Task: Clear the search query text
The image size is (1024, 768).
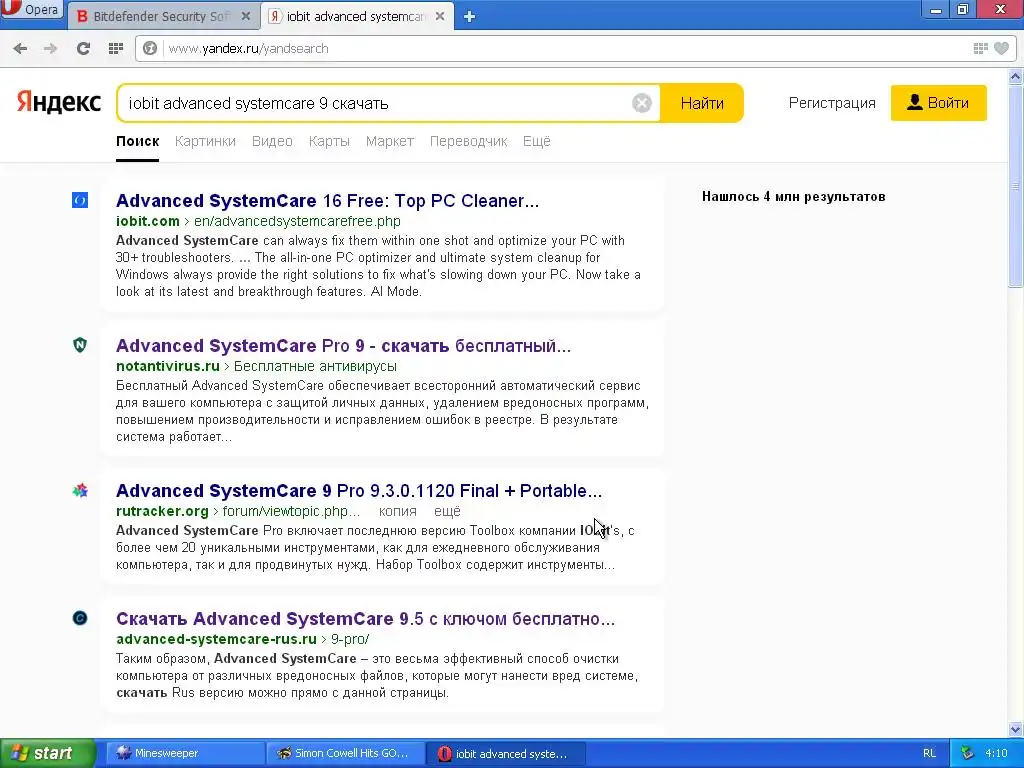Action: 642,103
